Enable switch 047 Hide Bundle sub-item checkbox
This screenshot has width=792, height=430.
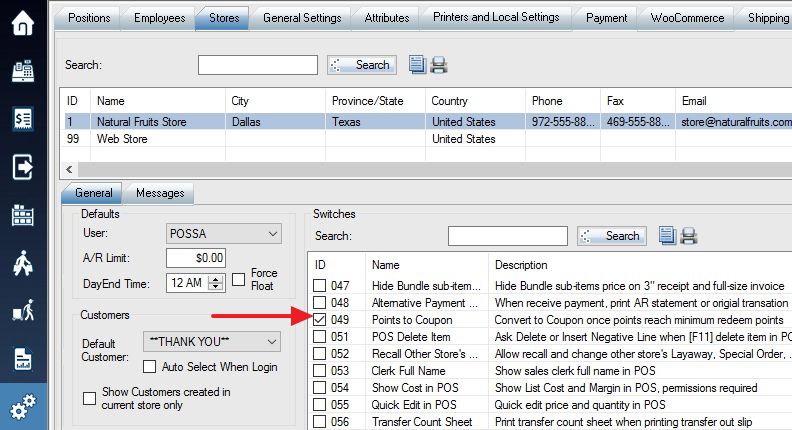coord(319,285)
